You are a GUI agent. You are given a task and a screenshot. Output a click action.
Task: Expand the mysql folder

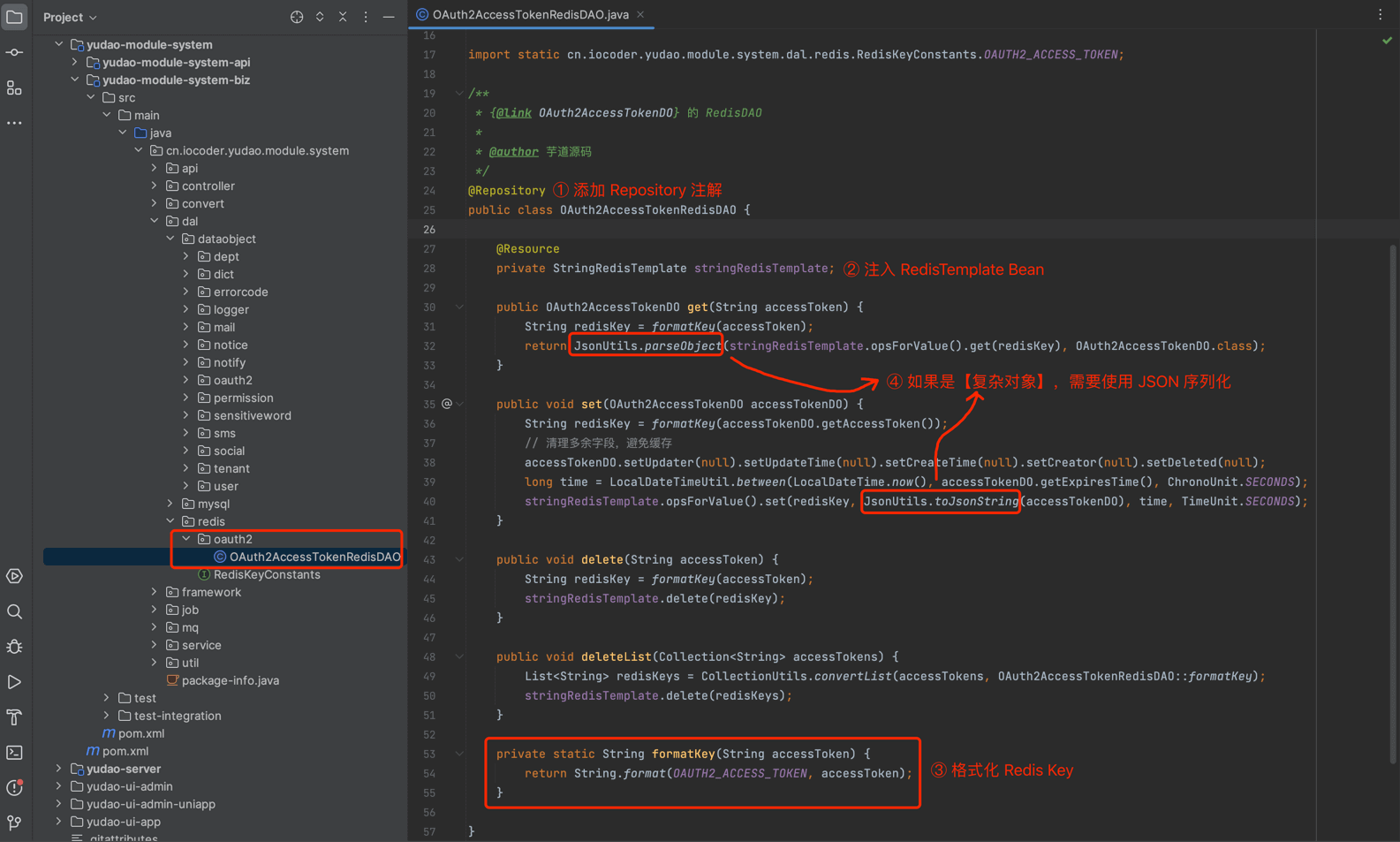coord(170,504)
